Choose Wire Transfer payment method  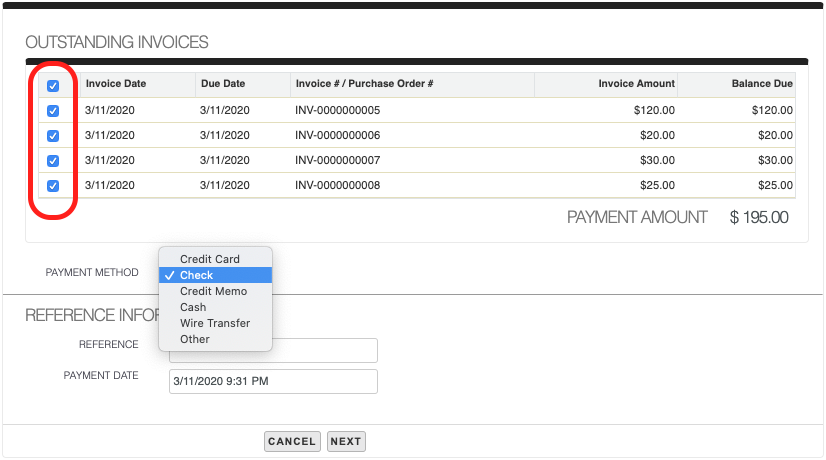(x=215, y=323)
